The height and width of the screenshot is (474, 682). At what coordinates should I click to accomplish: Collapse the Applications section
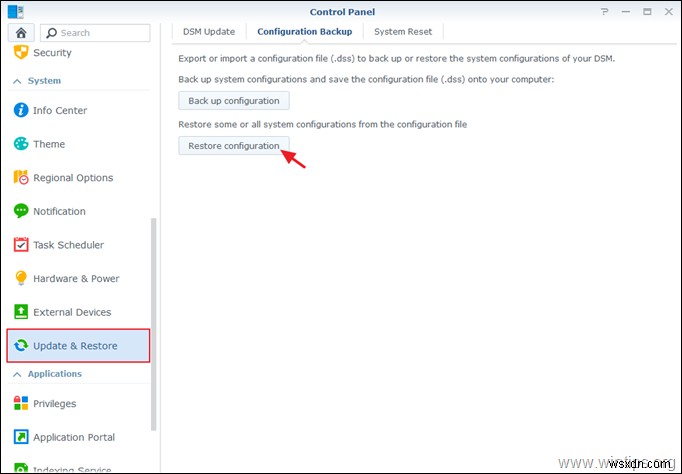pyautogui.click(x=17, y=374)
